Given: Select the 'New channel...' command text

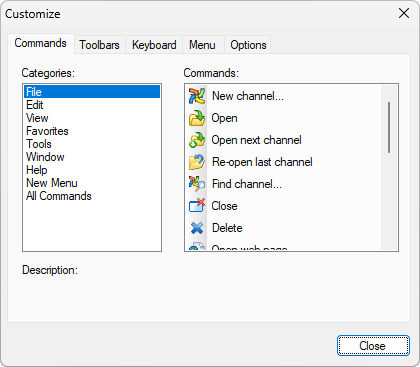Looking at the screenshot, I should coord(248,96).
